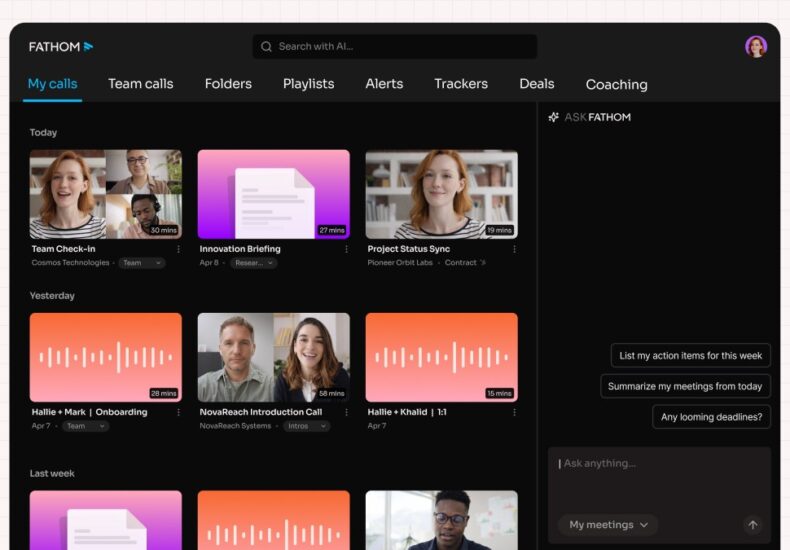Open the Team Check-in three-dot menu
790x550 pixels.
[179, 249]
